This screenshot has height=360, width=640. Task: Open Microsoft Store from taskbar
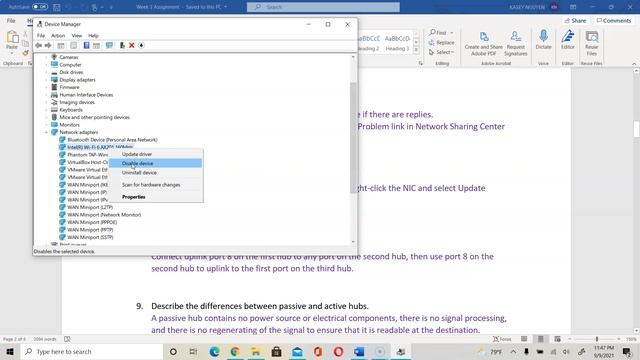tap(276, 351)
